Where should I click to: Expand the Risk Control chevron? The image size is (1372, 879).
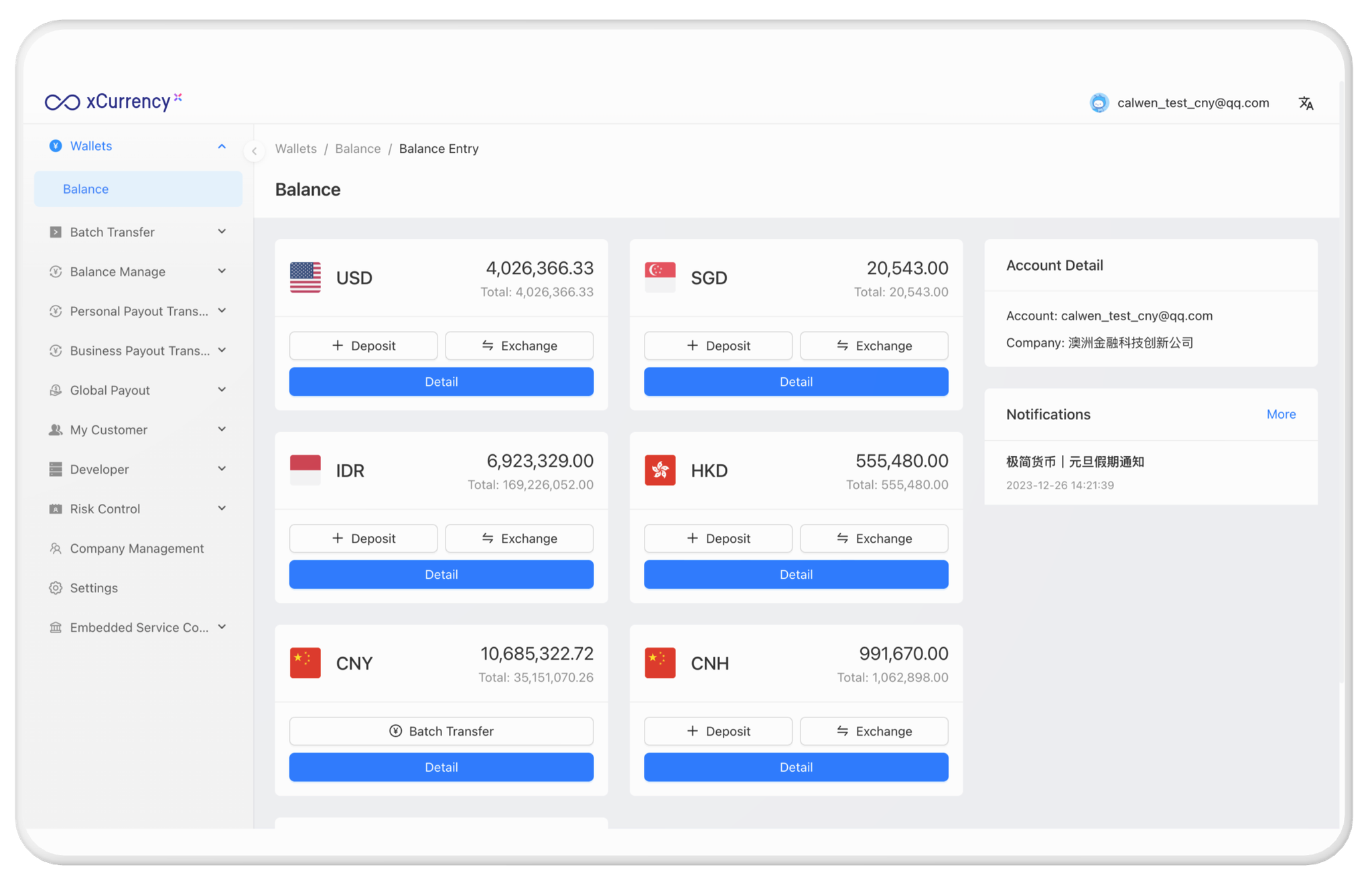pos(222,509)
